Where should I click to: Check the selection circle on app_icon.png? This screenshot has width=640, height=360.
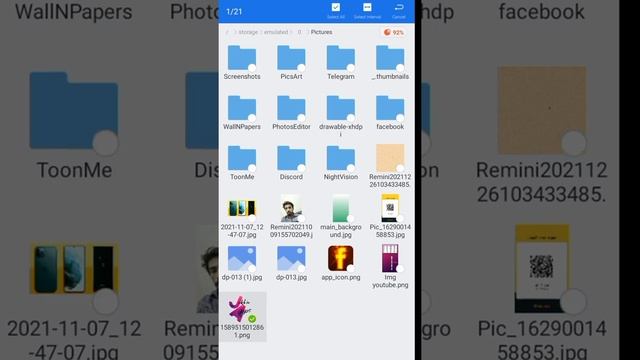351,269
